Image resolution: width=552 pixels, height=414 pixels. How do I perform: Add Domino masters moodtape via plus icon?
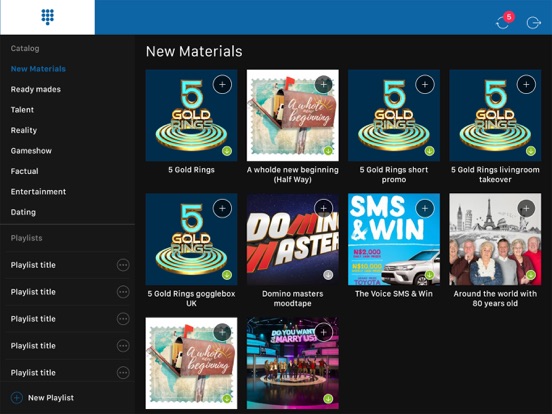tap(324, 208)
